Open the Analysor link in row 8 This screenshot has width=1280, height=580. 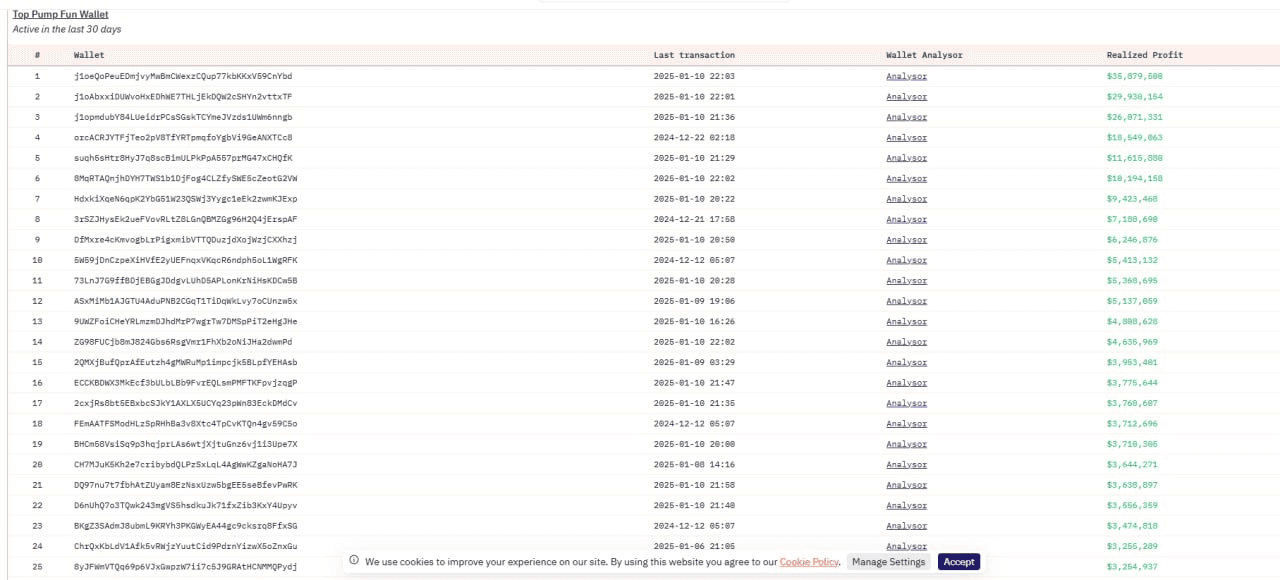pyautogui.click(x=906, y=219)
